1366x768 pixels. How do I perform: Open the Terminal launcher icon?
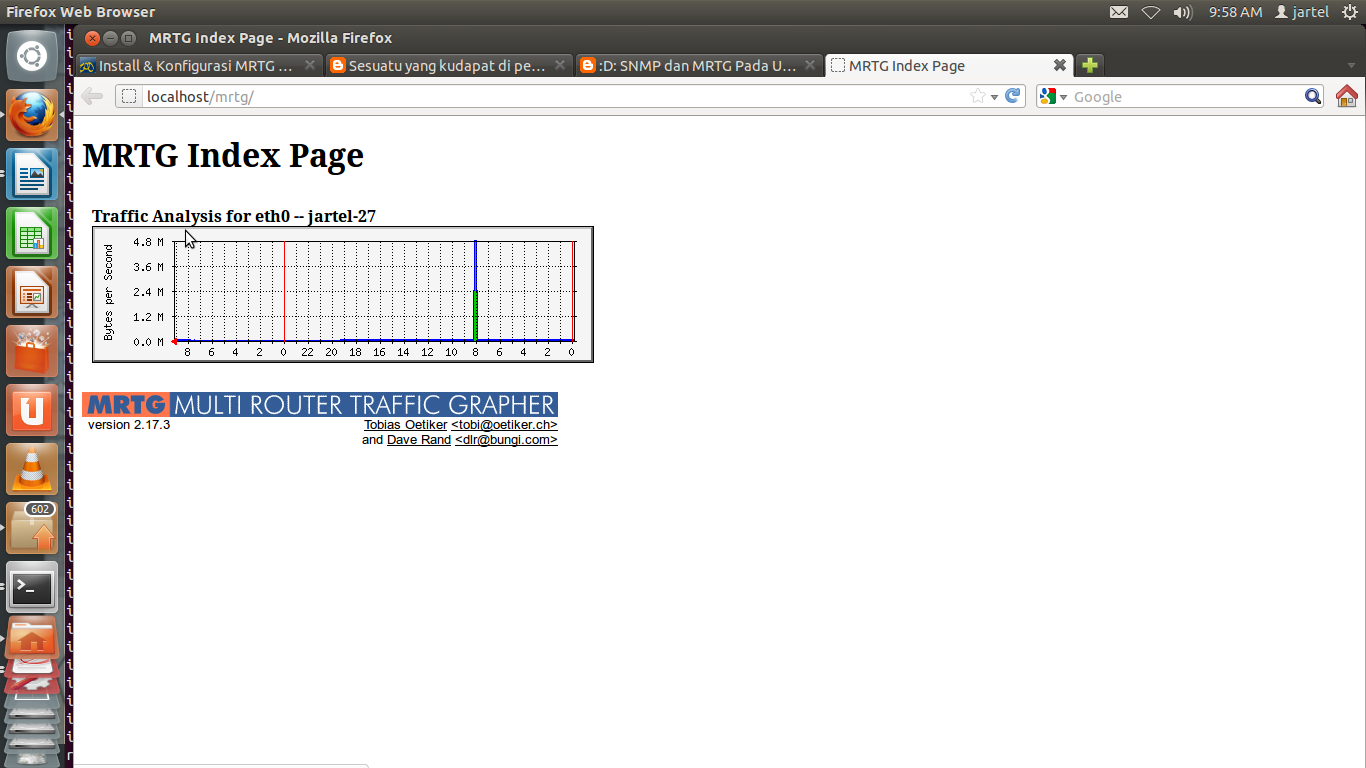pos(32,587)
